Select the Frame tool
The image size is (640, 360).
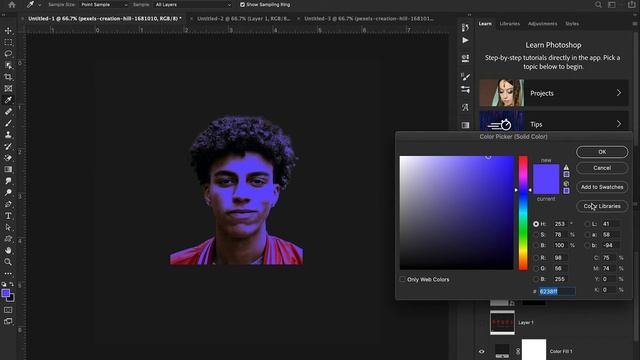(x=8, y=88)
